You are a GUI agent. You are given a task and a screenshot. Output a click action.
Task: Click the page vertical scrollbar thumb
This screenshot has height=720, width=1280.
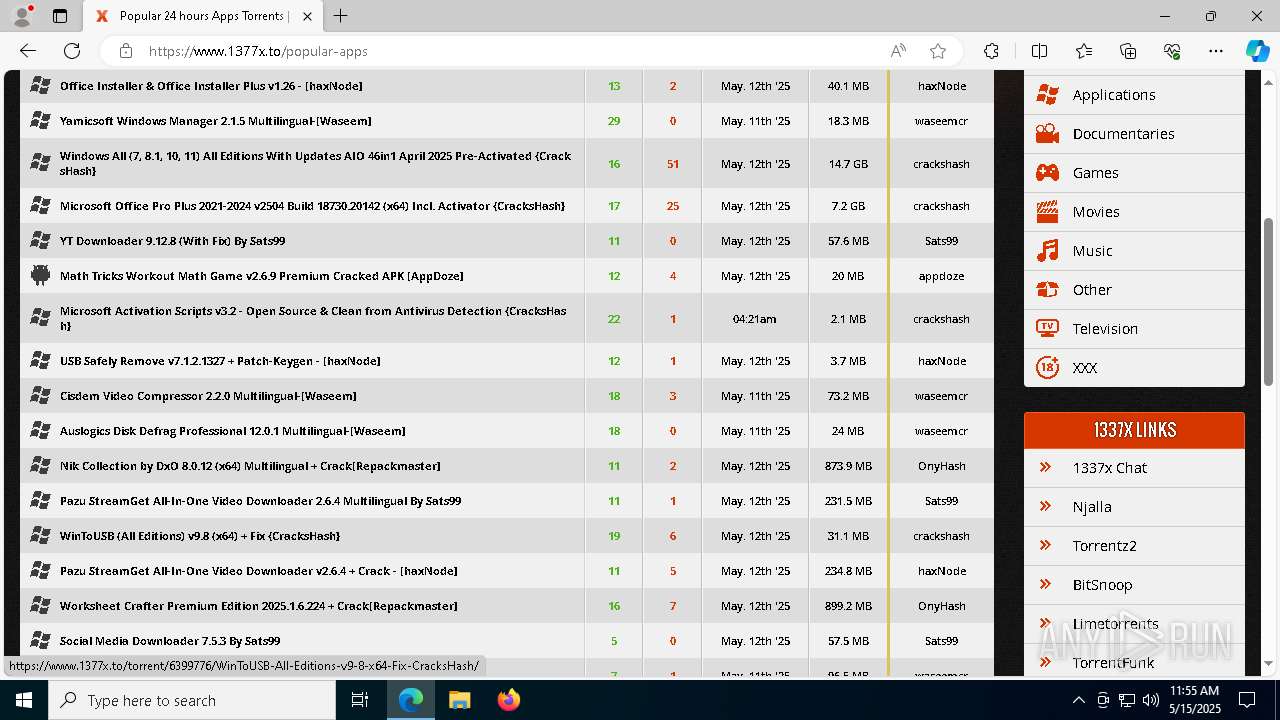pyautogui.click(x=1269, y=302)
